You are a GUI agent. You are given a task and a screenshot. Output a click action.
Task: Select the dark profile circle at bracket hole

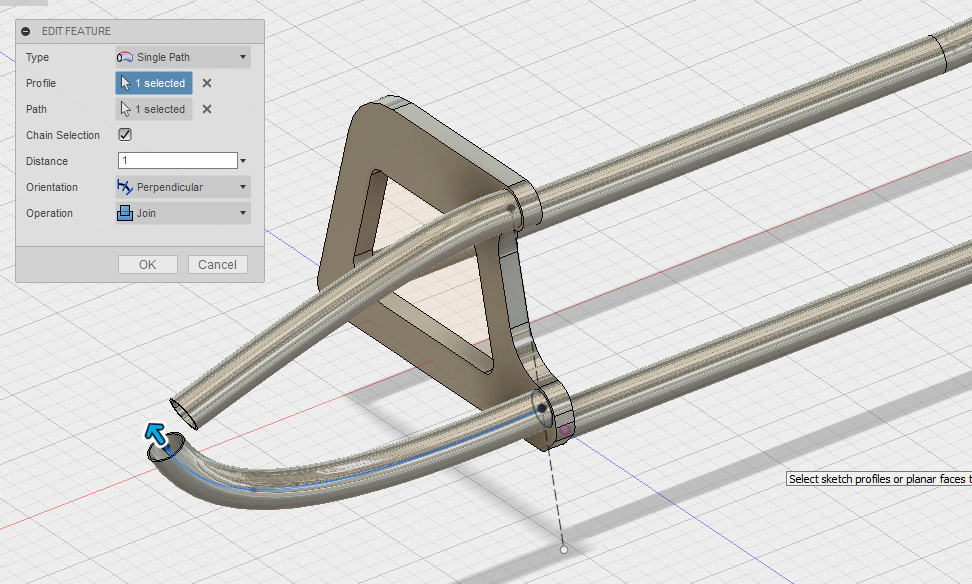point(541,408)
